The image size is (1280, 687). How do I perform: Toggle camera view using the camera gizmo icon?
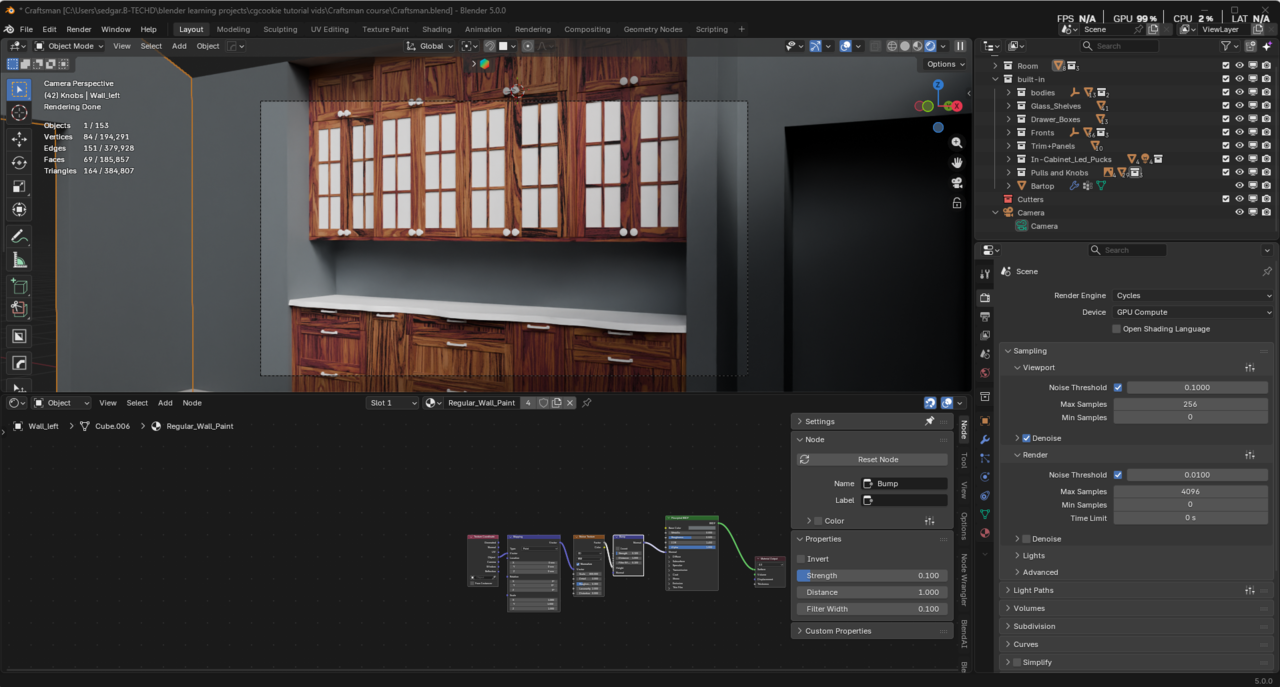[957, 183]
